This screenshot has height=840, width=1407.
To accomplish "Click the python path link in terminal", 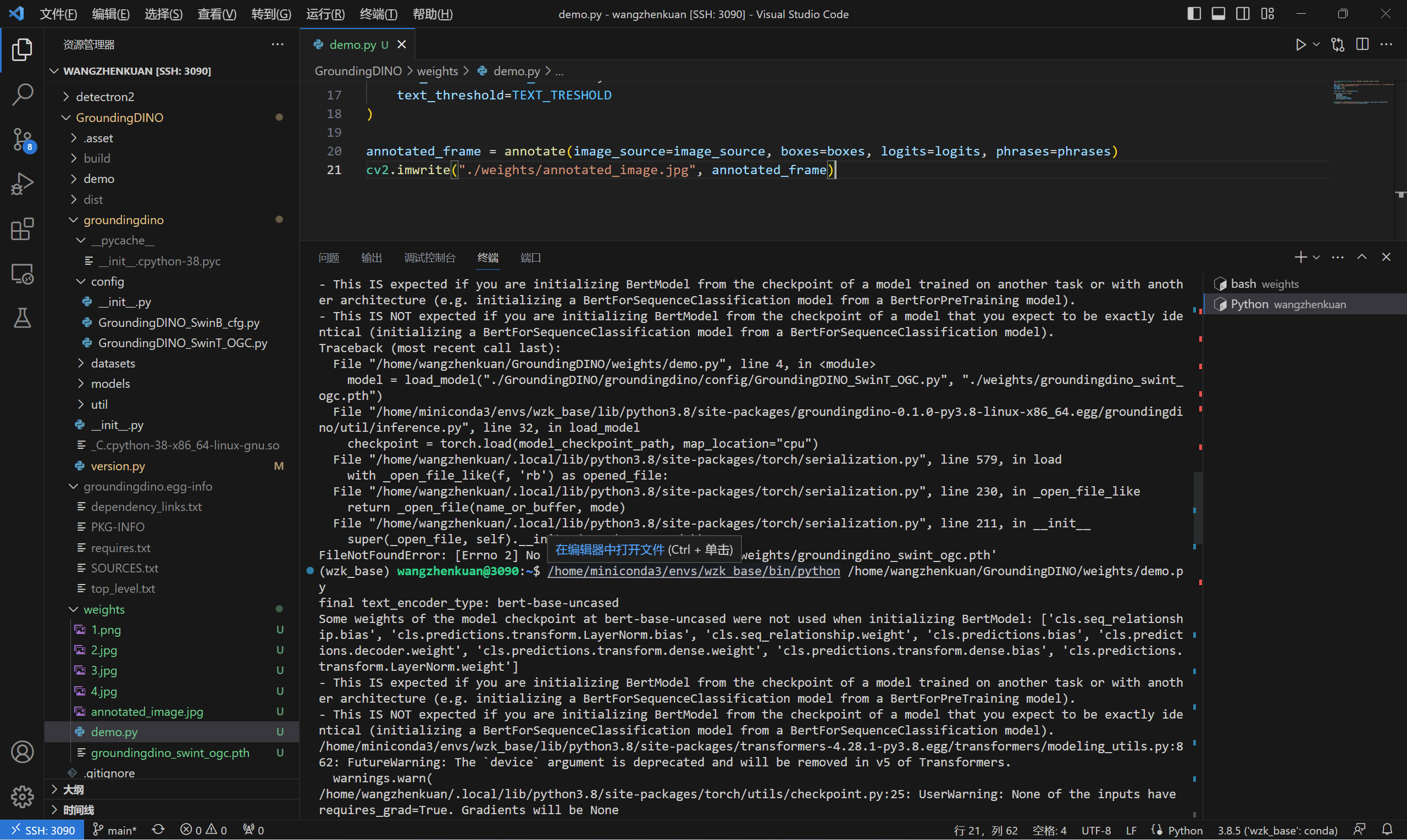I will point(694,571).
